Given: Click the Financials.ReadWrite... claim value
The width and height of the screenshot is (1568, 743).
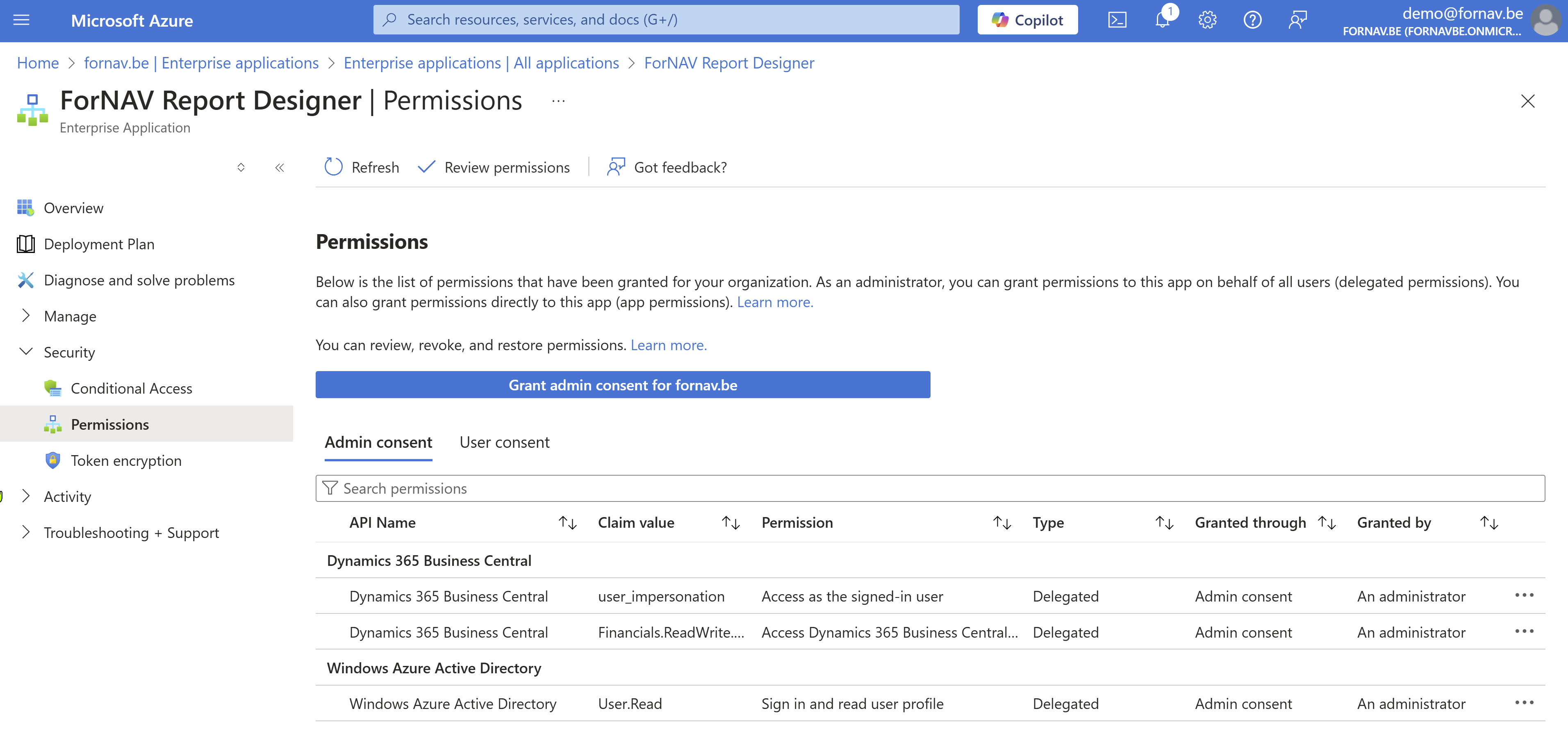Looking at the screenshot, I should [x=671, y=633].
